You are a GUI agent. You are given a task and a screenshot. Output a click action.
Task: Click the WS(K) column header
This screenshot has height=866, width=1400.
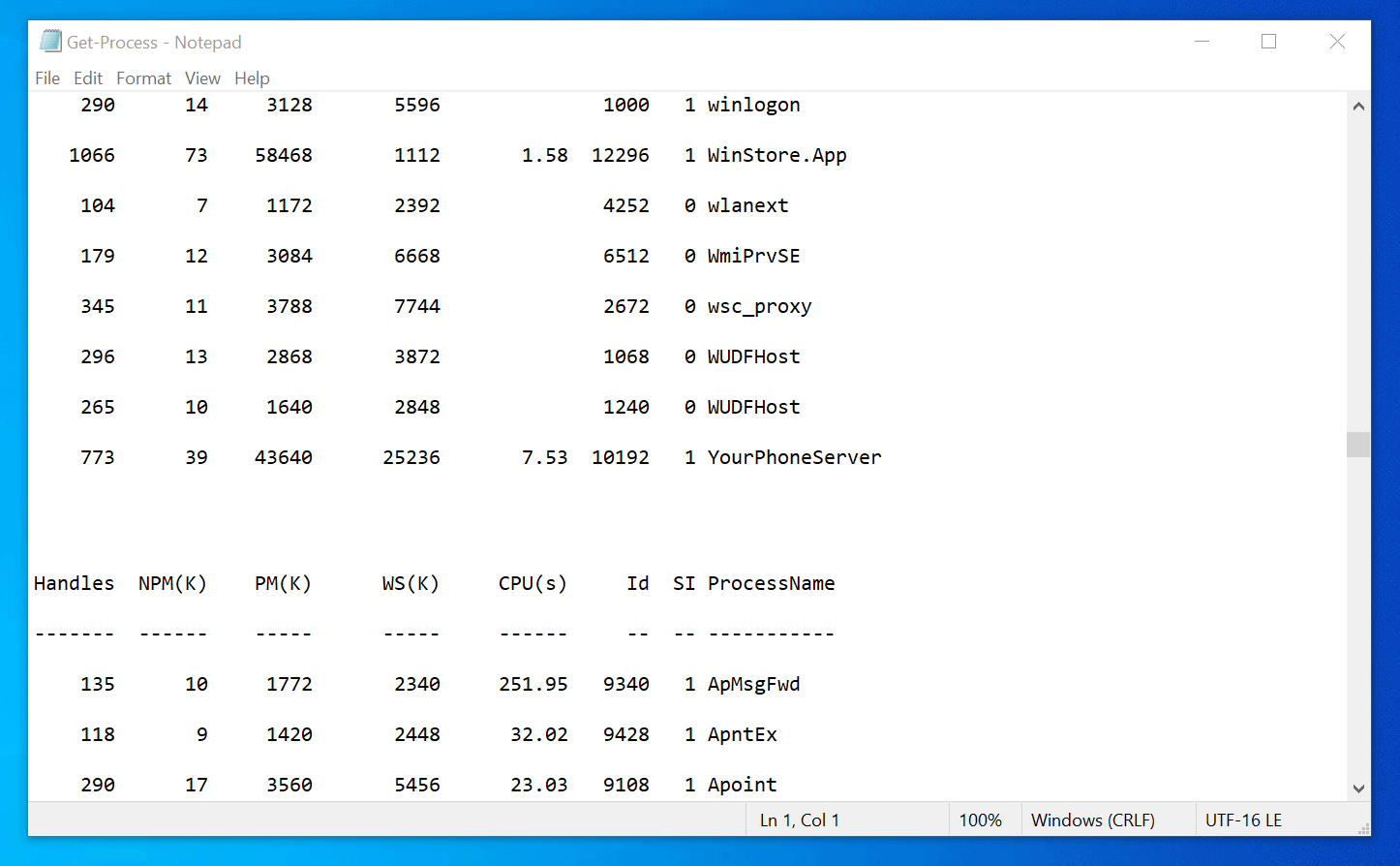tap(411, 583)
